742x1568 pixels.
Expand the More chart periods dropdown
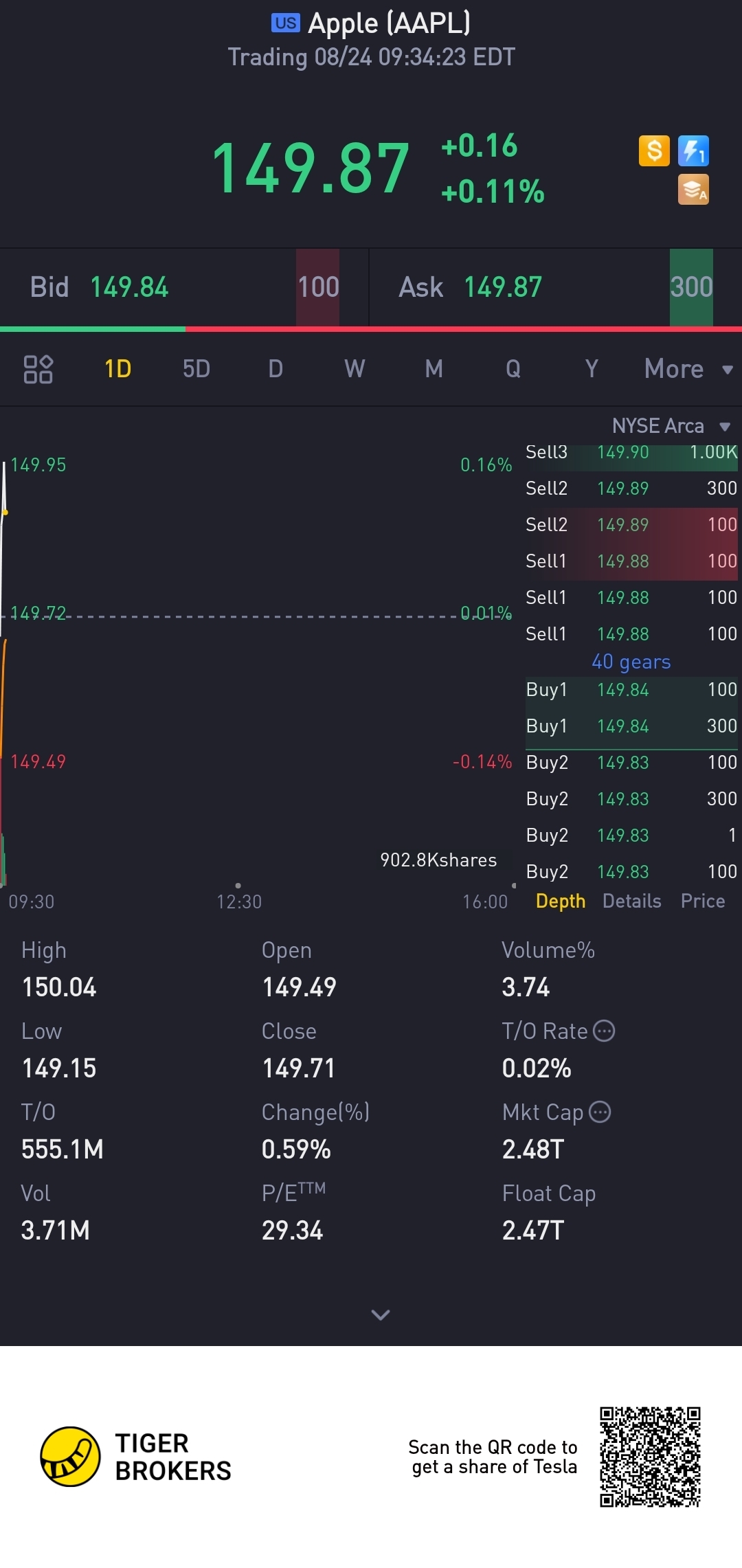tap(688, 369)
